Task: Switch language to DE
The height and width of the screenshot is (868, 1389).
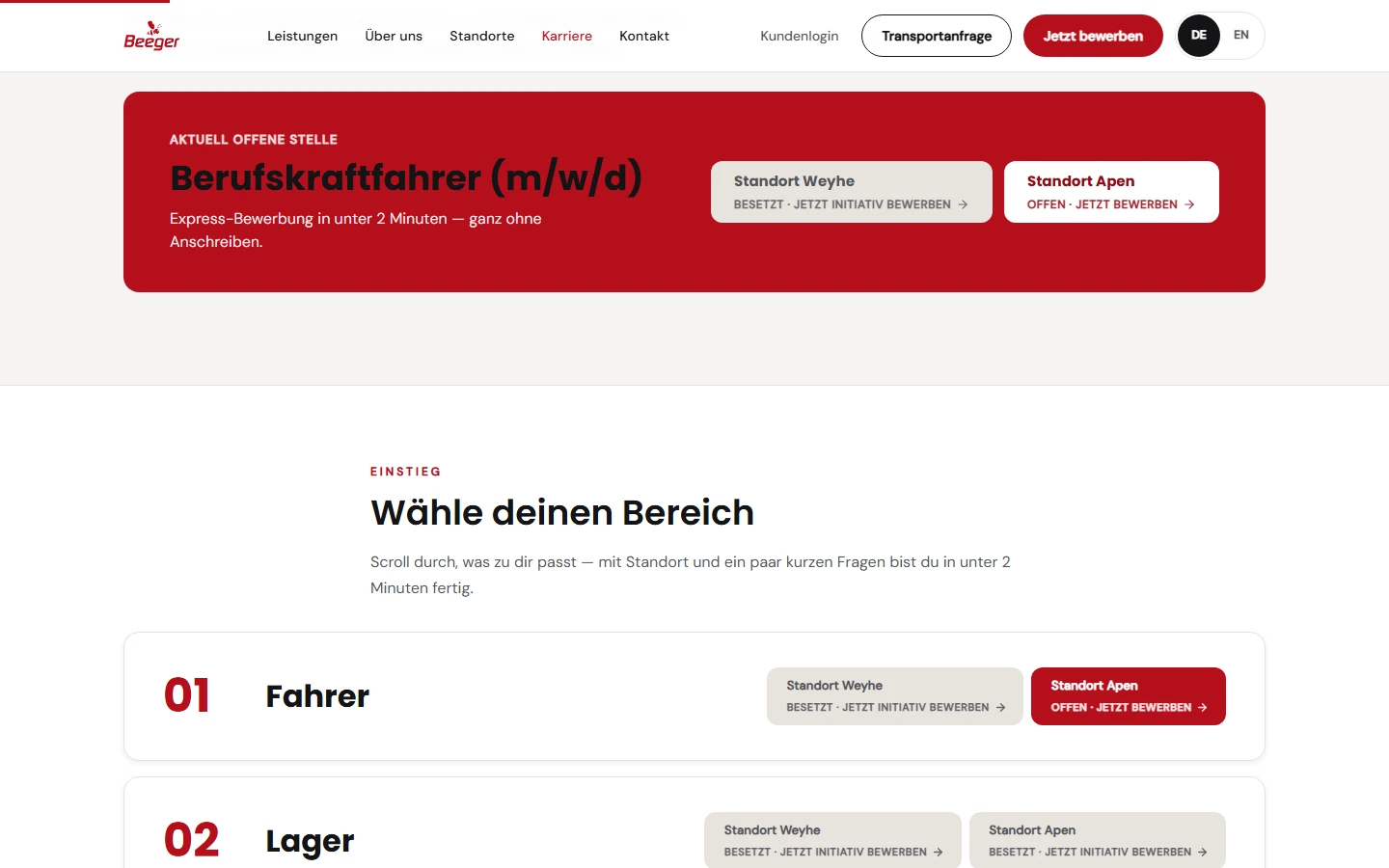Action: coord(1199,36)
